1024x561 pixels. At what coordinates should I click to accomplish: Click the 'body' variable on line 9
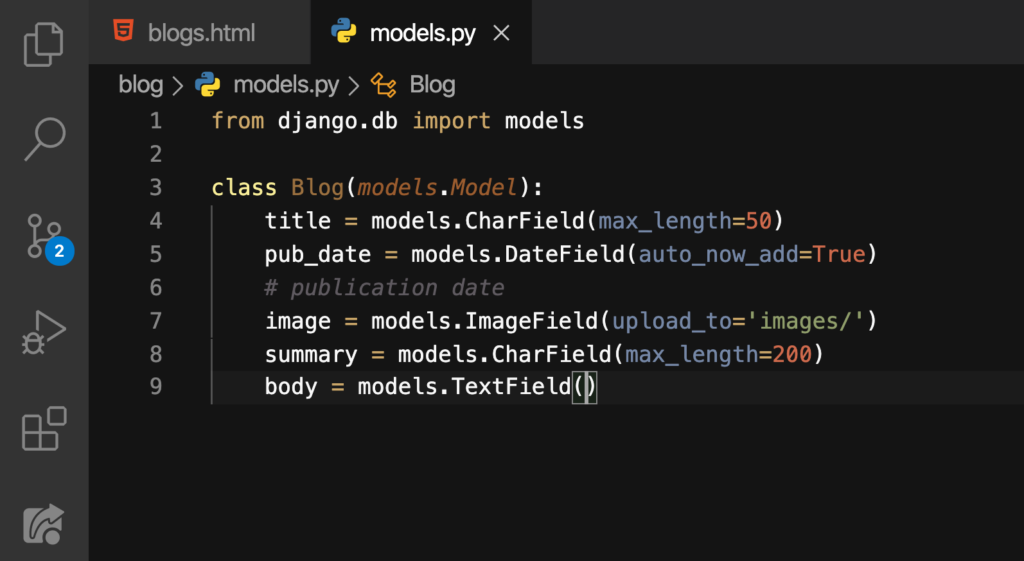[x=291, y=387]
